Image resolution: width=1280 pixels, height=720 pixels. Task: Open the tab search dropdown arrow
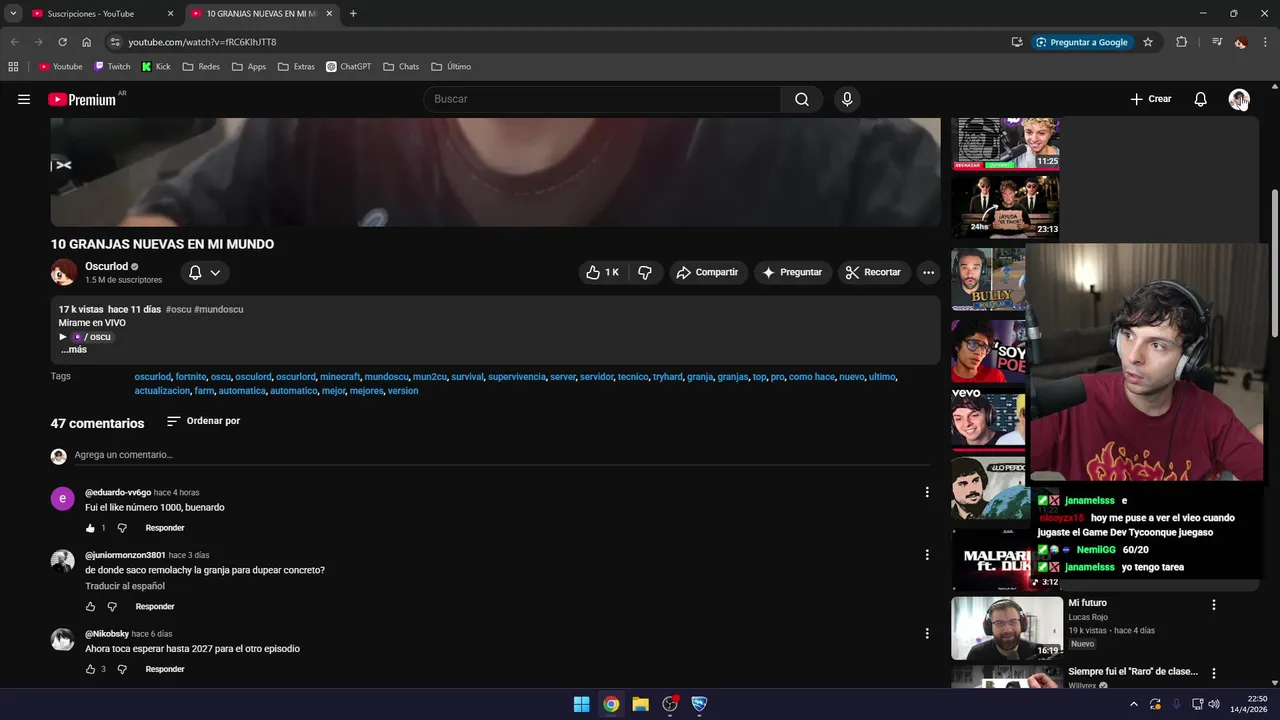[13, 14]
